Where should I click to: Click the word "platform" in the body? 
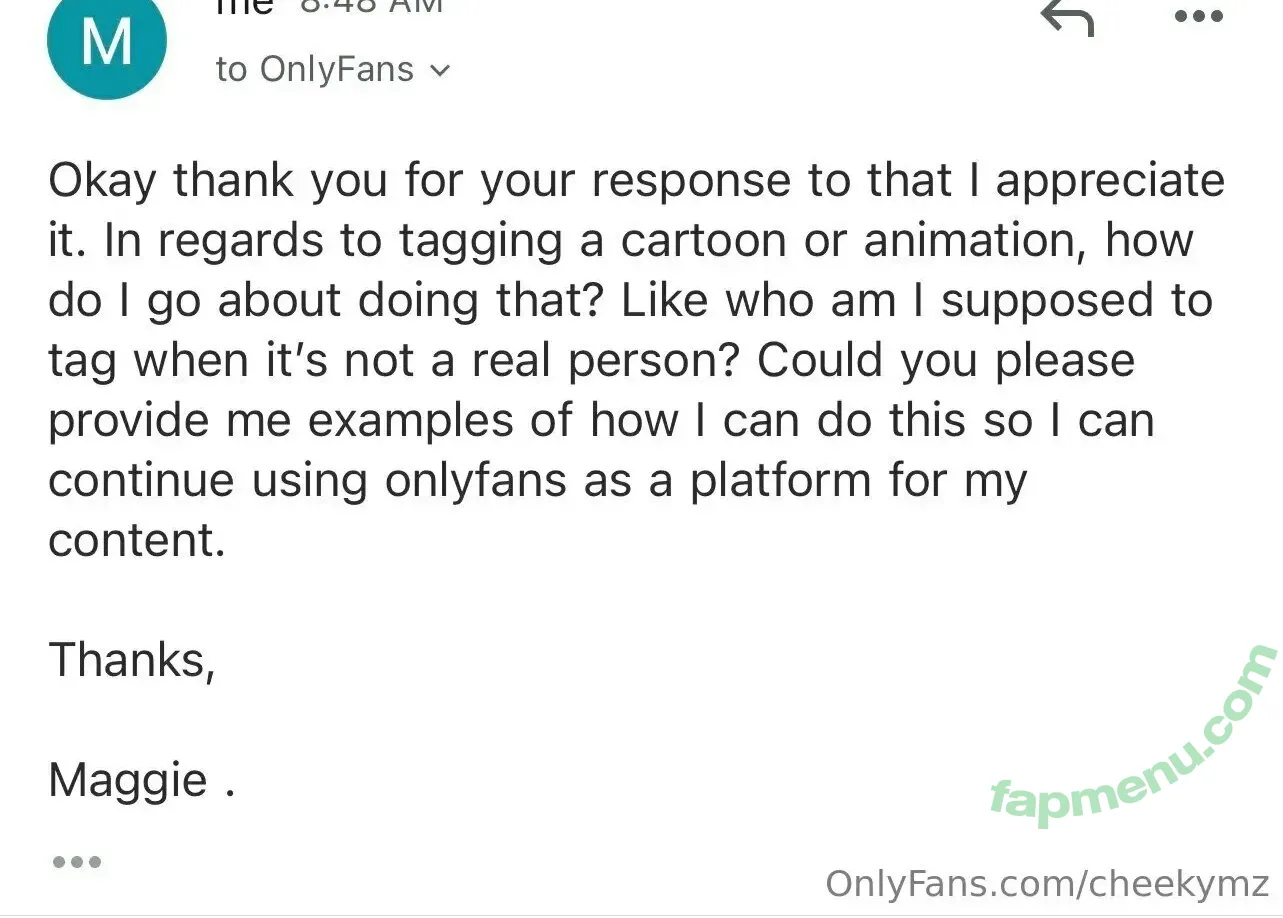[x=779, y=480]
